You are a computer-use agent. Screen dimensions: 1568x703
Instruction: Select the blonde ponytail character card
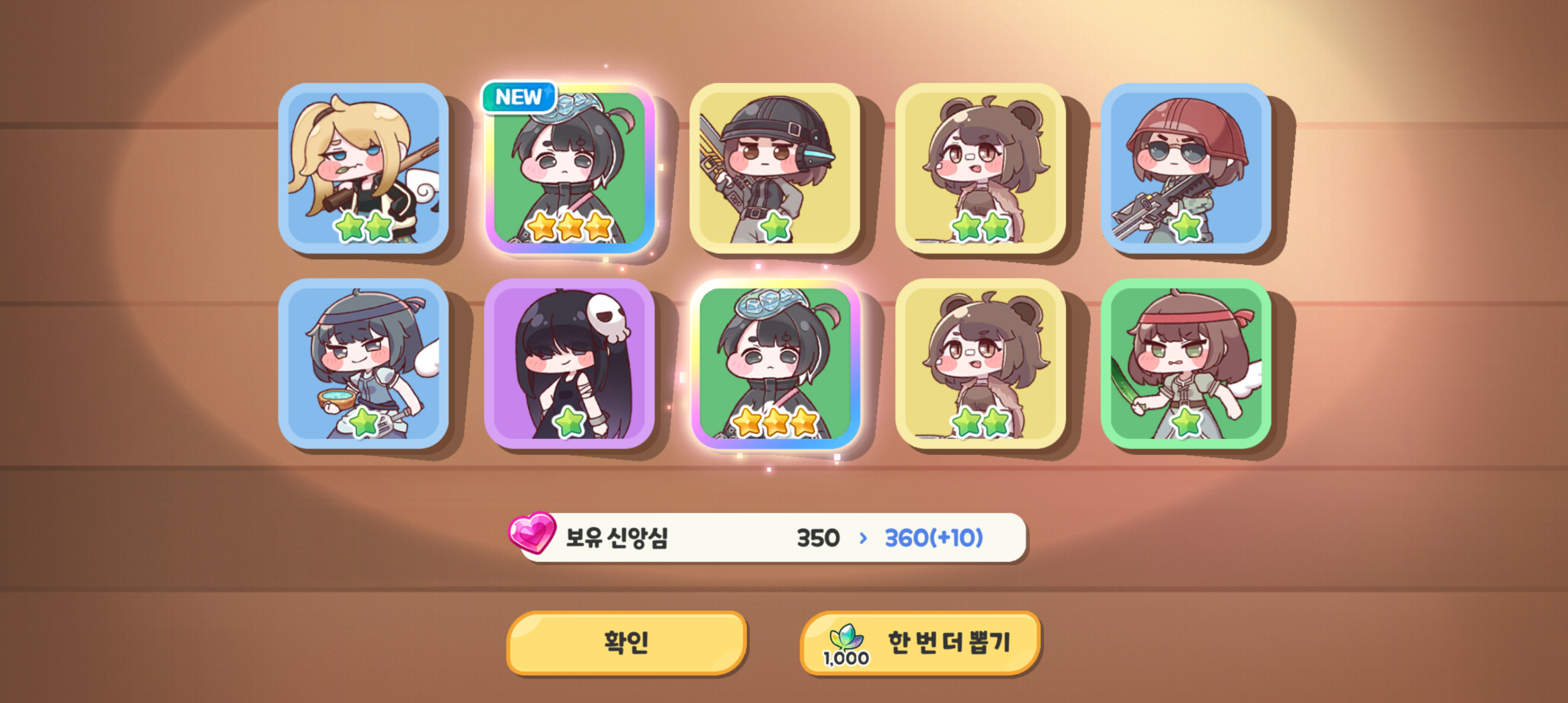pyautogui.click(x=363, y=168)
